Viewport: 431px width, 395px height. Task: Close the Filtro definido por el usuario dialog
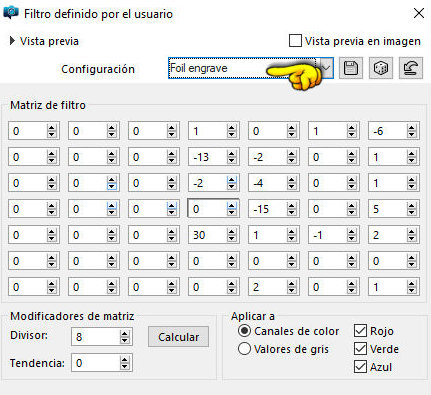point(418,13)
